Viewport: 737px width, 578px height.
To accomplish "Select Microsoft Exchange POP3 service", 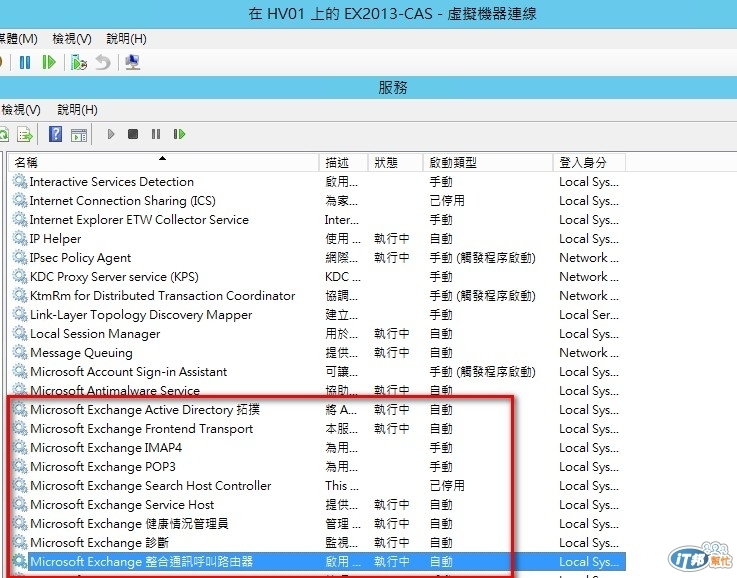I will (102, 467).
